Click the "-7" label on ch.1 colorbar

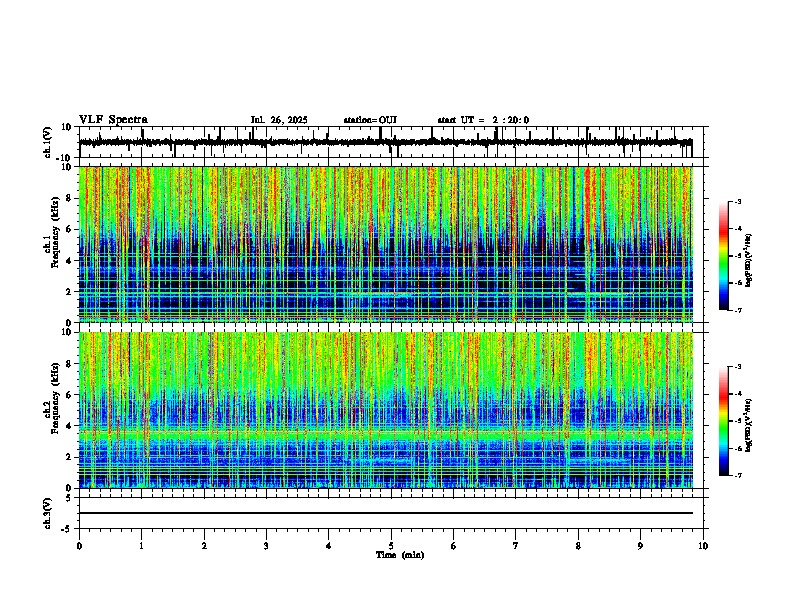point(737,310)
